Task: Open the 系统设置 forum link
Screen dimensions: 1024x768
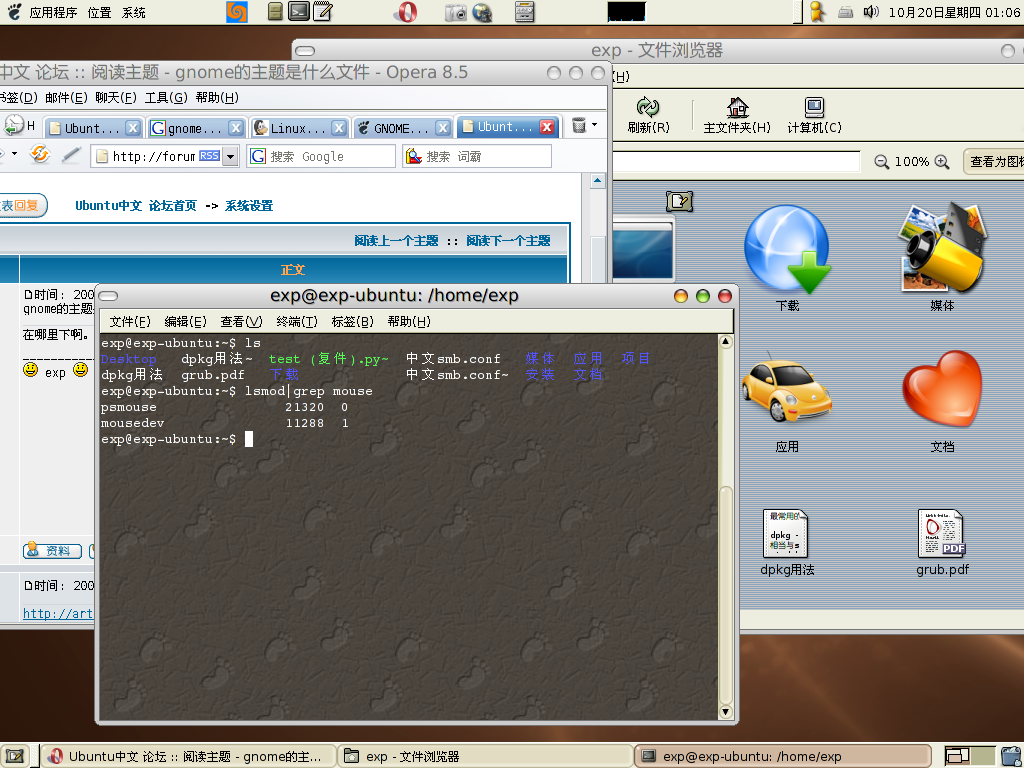Action: (x=249, y=206)
